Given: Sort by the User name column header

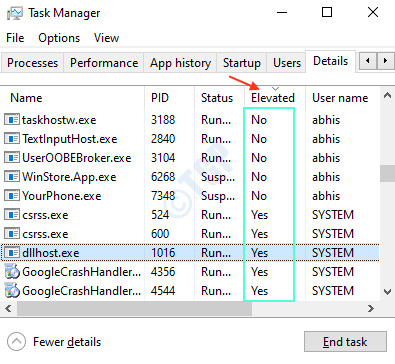Looking at the screenshot, I should 342,98.
